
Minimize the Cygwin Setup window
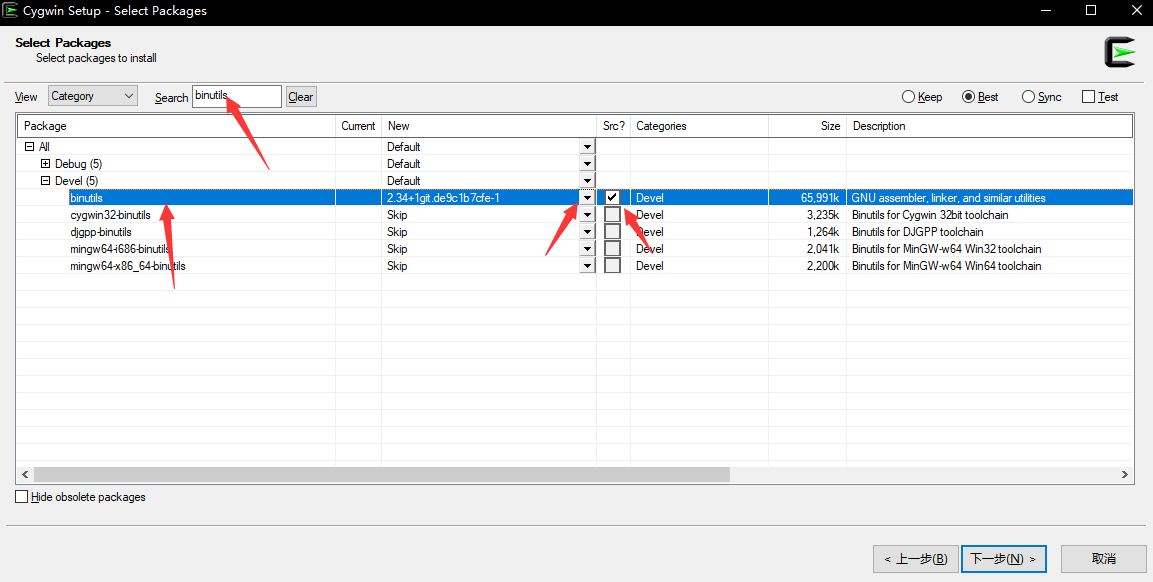1046,10
